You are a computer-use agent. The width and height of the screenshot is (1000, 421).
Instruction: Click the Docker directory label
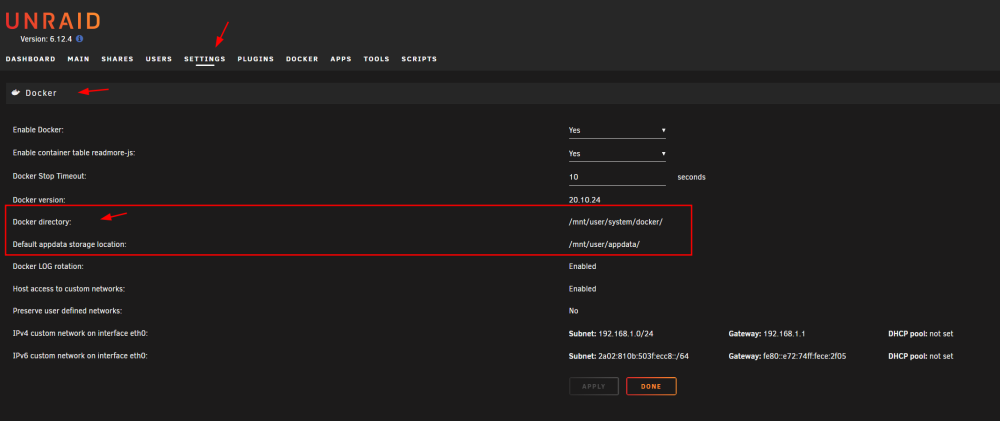tap(42, 222)
